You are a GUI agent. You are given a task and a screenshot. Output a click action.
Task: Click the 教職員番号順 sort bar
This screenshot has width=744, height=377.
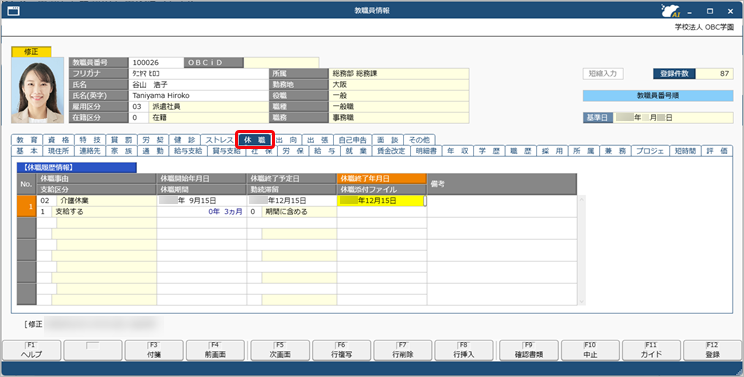(658, 95)
